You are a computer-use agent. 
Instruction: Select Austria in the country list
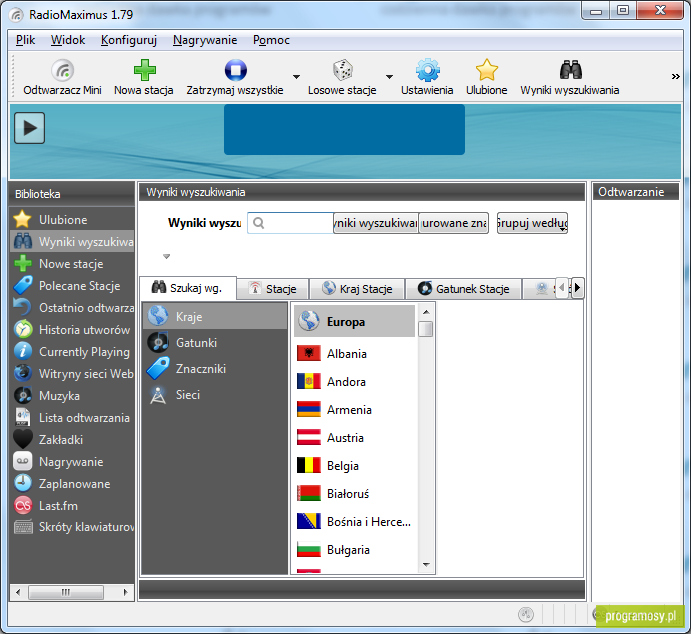tap(355, 437)
